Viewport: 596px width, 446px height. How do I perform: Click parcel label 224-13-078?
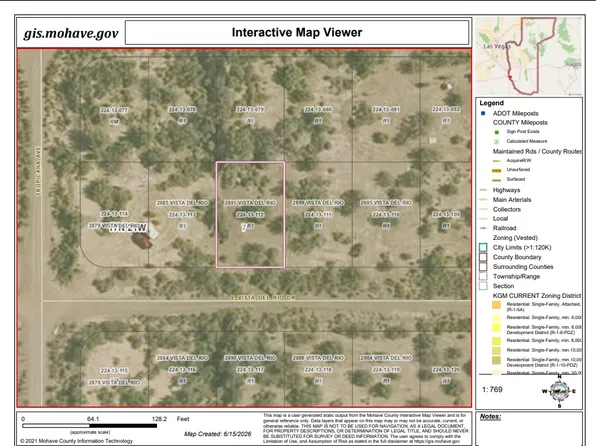point(182,110)
